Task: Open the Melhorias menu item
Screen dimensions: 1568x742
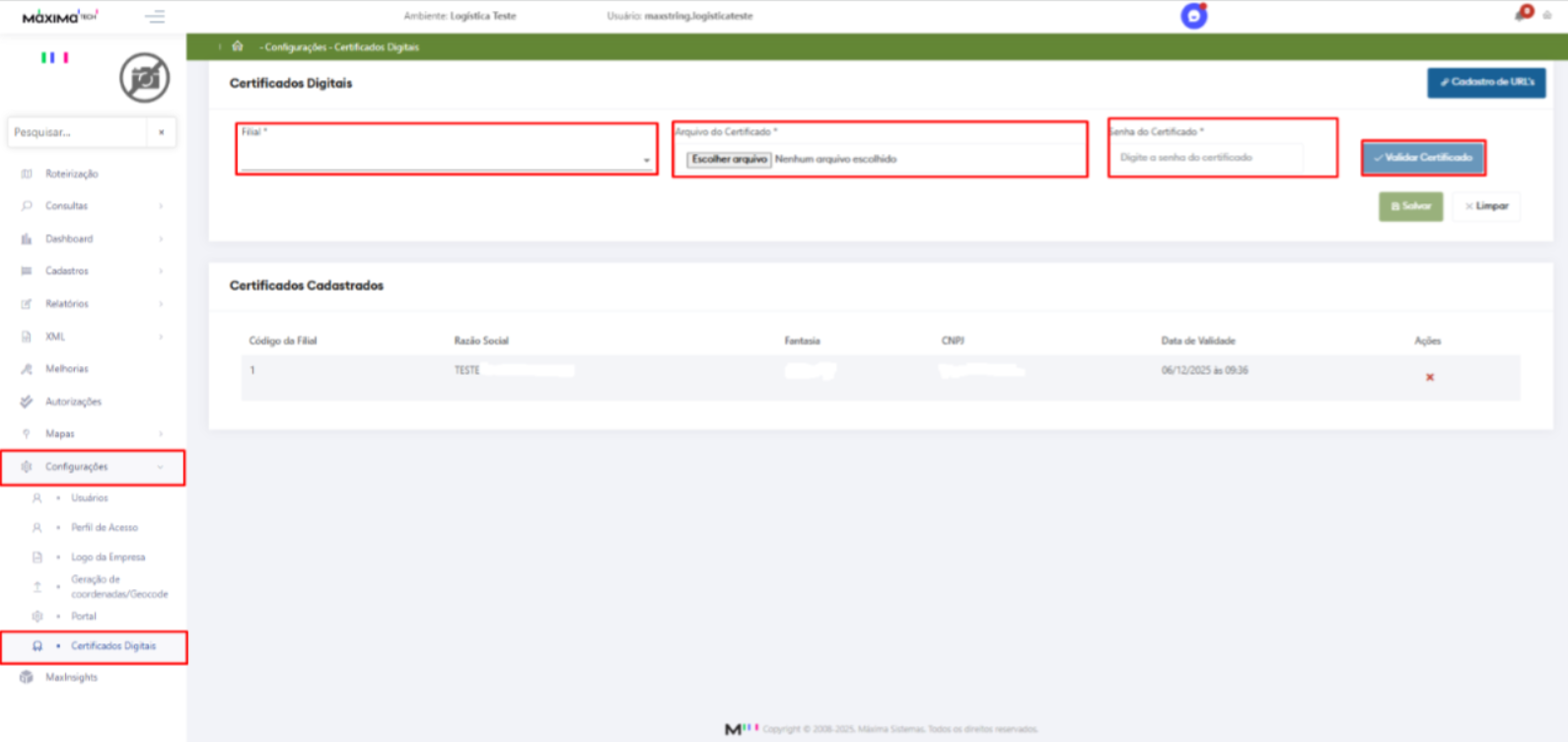Action: (x=67, y=369)
